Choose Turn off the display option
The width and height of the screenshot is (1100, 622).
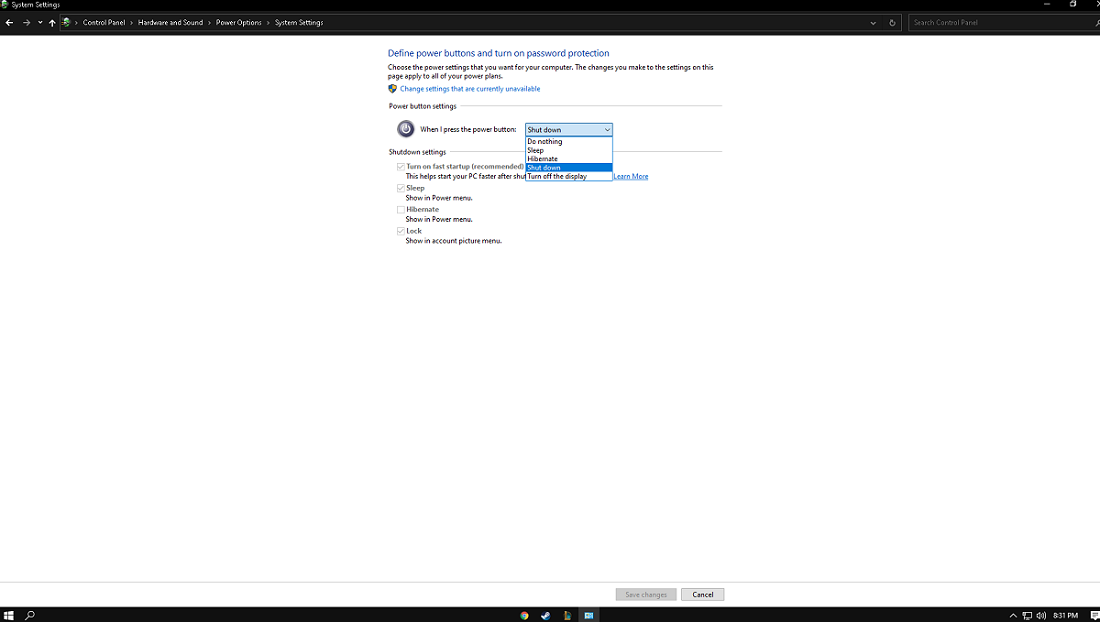click(557, 176)
